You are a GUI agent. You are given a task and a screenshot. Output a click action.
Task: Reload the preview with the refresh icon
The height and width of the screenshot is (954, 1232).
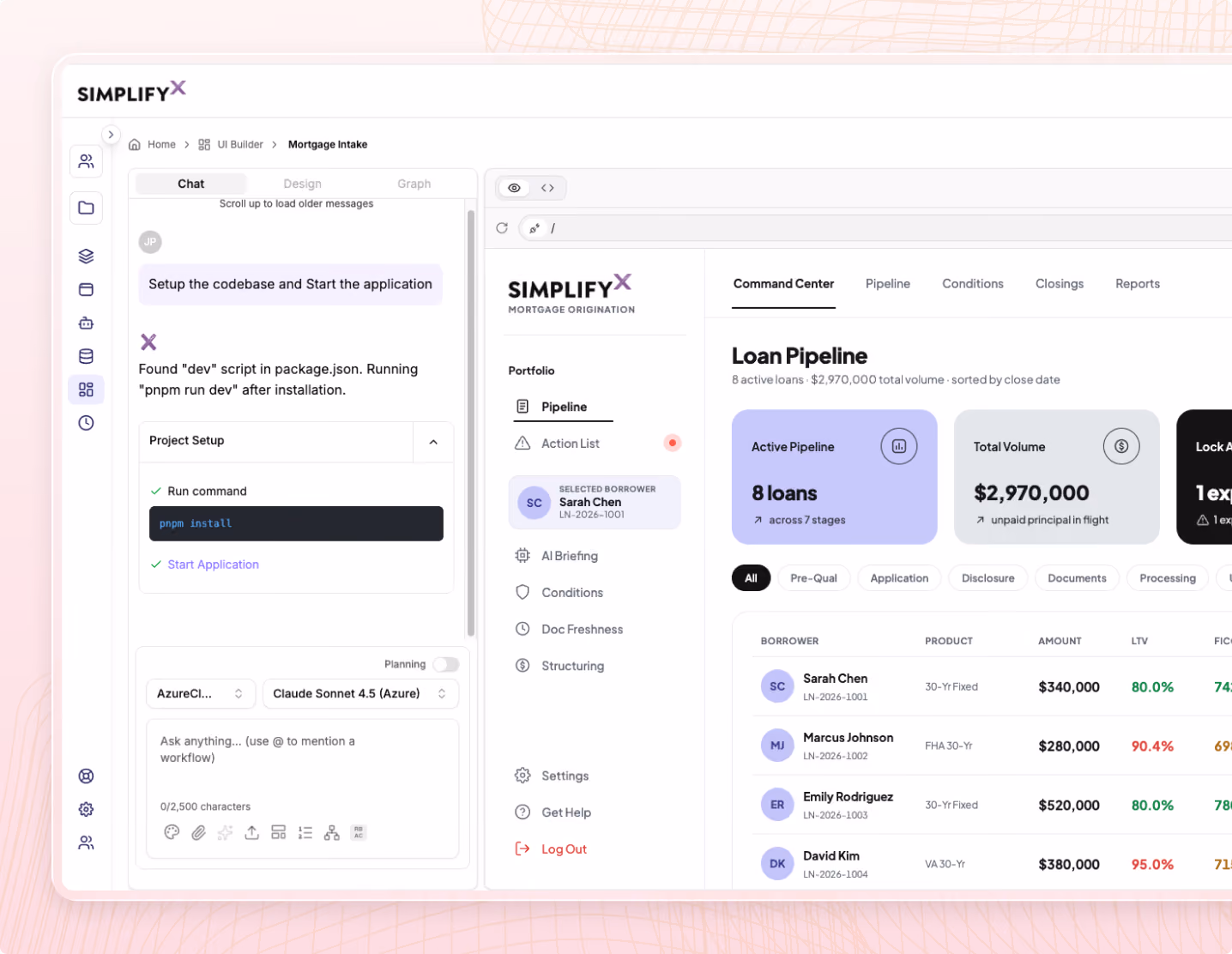pyautogui.click(x=502, y=228)
